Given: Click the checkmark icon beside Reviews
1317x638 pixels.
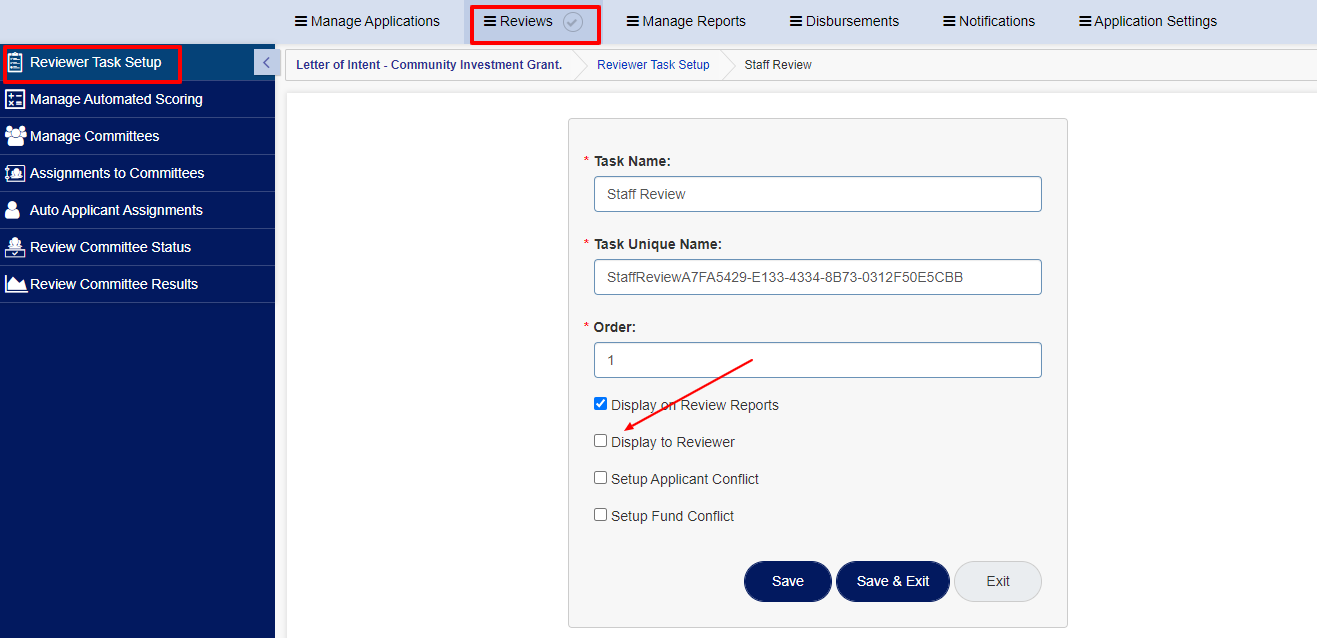Looking at the screenshot, I should coord(573,22).
